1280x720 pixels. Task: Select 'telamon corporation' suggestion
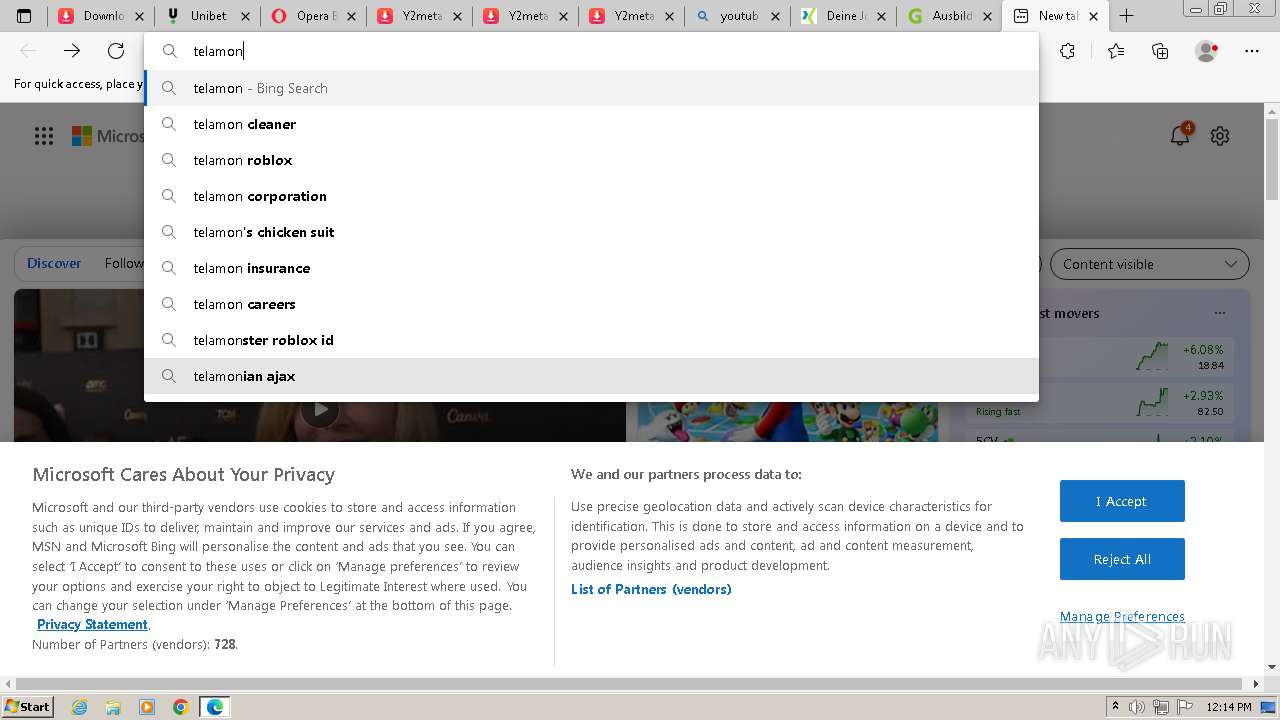(592, 196)
